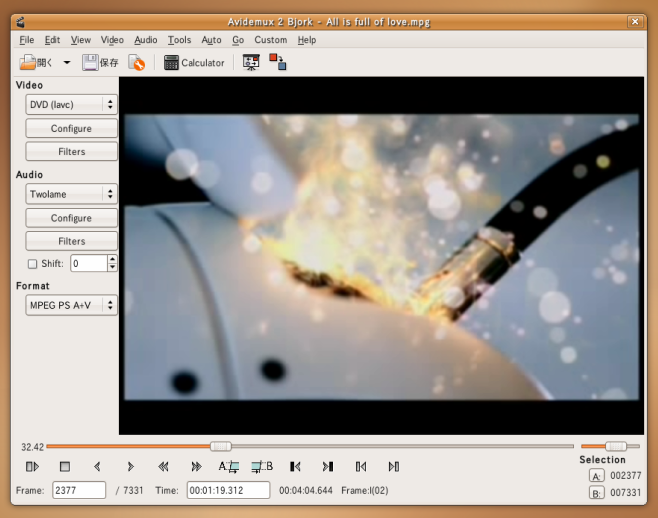Click the red and blue squares icon
Viewport: 658px width, 518px height.
[277, 62]
